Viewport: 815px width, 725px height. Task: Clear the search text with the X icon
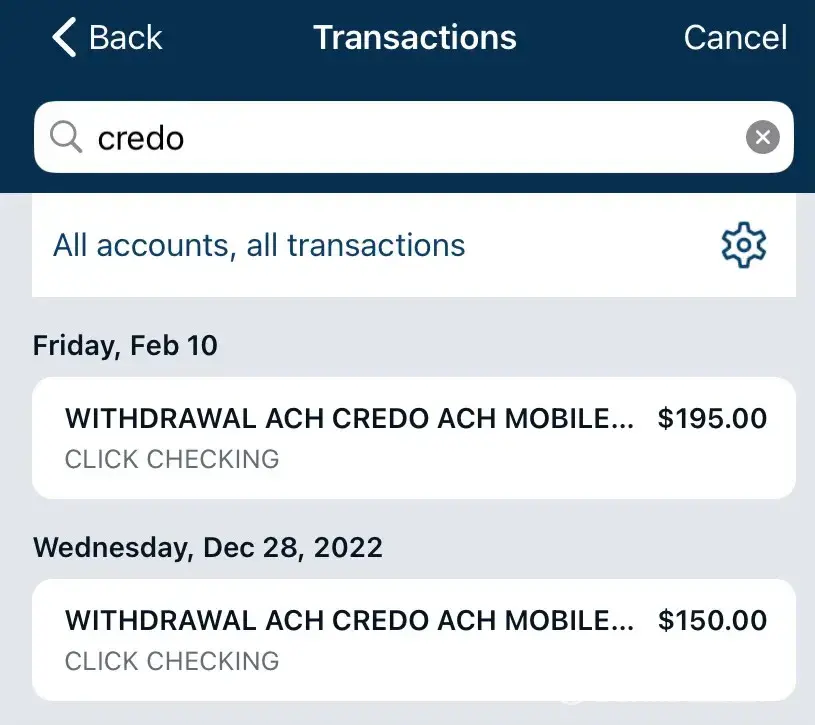click(762, 137)
